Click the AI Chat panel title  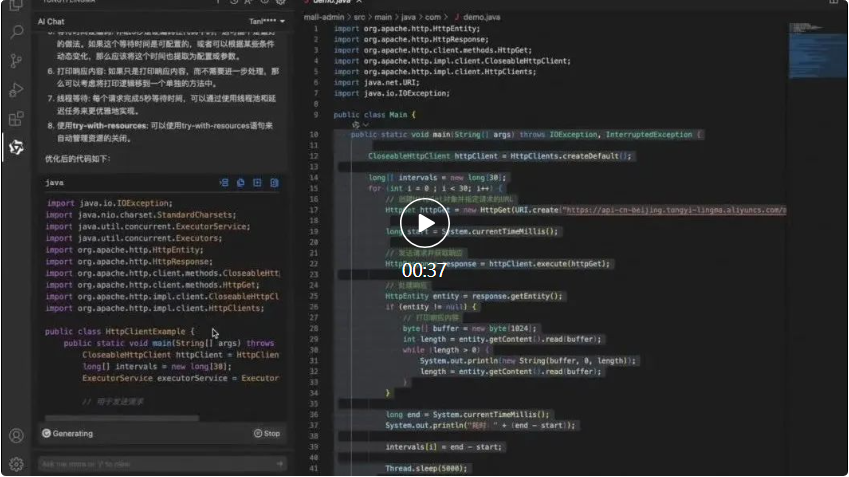[x=51, y=22]
